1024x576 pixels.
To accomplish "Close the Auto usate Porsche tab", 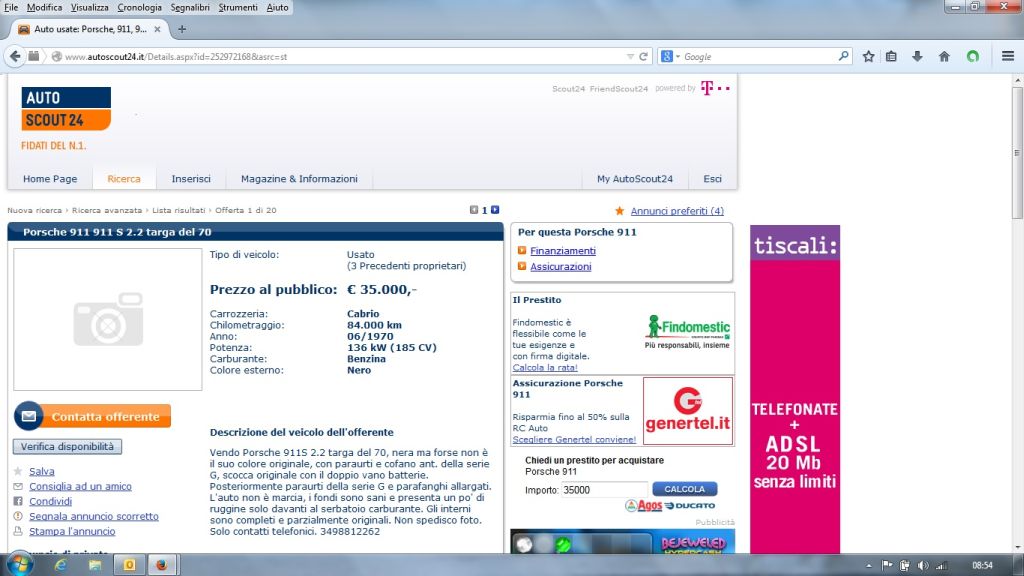I will pyautogui.click(x=157, y=29).
